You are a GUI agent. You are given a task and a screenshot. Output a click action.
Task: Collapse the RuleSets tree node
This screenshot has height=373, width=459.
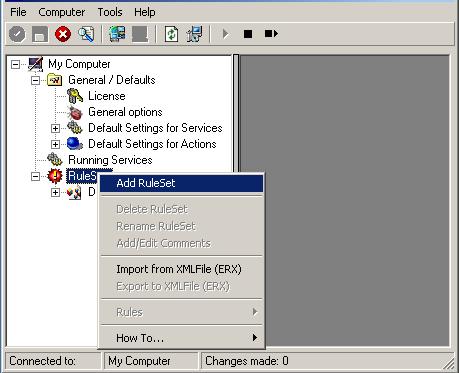[x=35, y=176]
